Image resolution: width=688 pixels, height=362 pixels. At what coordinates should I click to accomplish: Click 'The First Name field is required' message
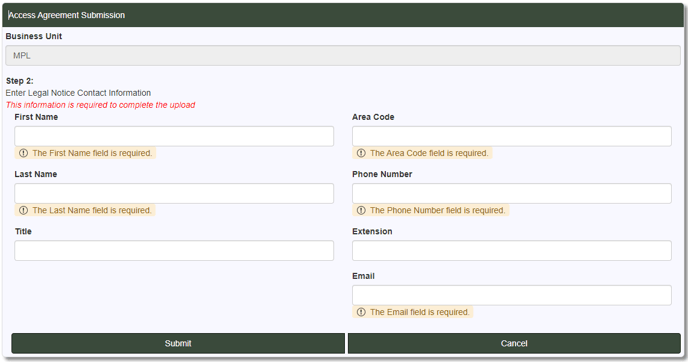(92, 153)
